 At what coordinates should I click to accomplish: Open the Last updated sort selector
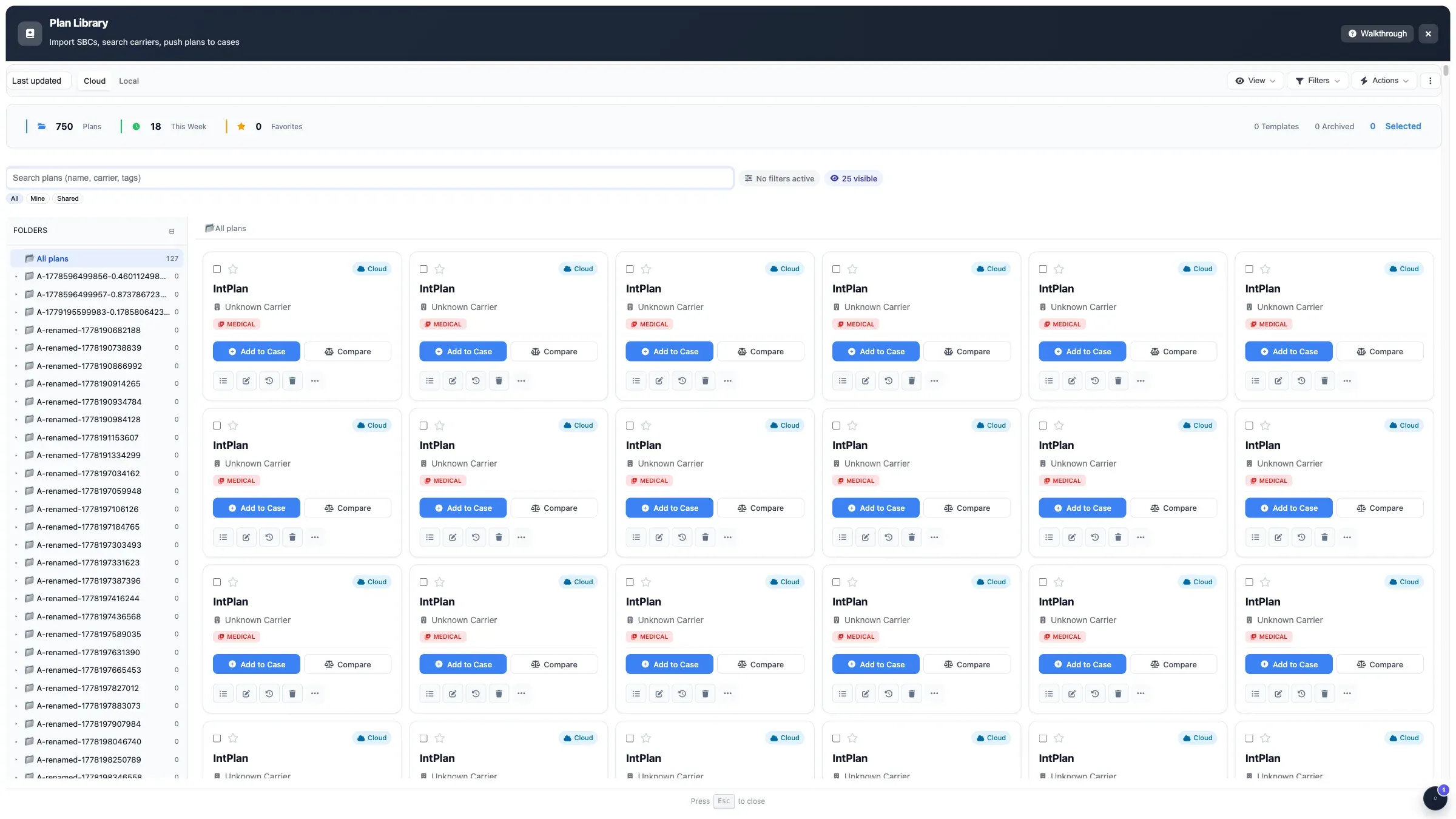pyautogui.click(x=39, y=81)
